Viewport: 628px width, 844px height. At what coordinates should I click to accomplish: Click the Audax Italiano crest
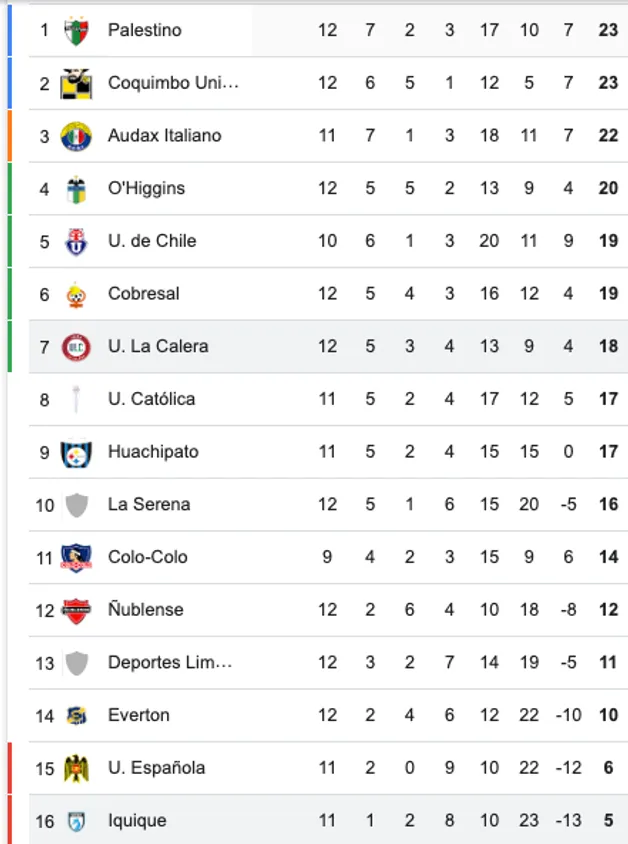[x=69, y=135]
